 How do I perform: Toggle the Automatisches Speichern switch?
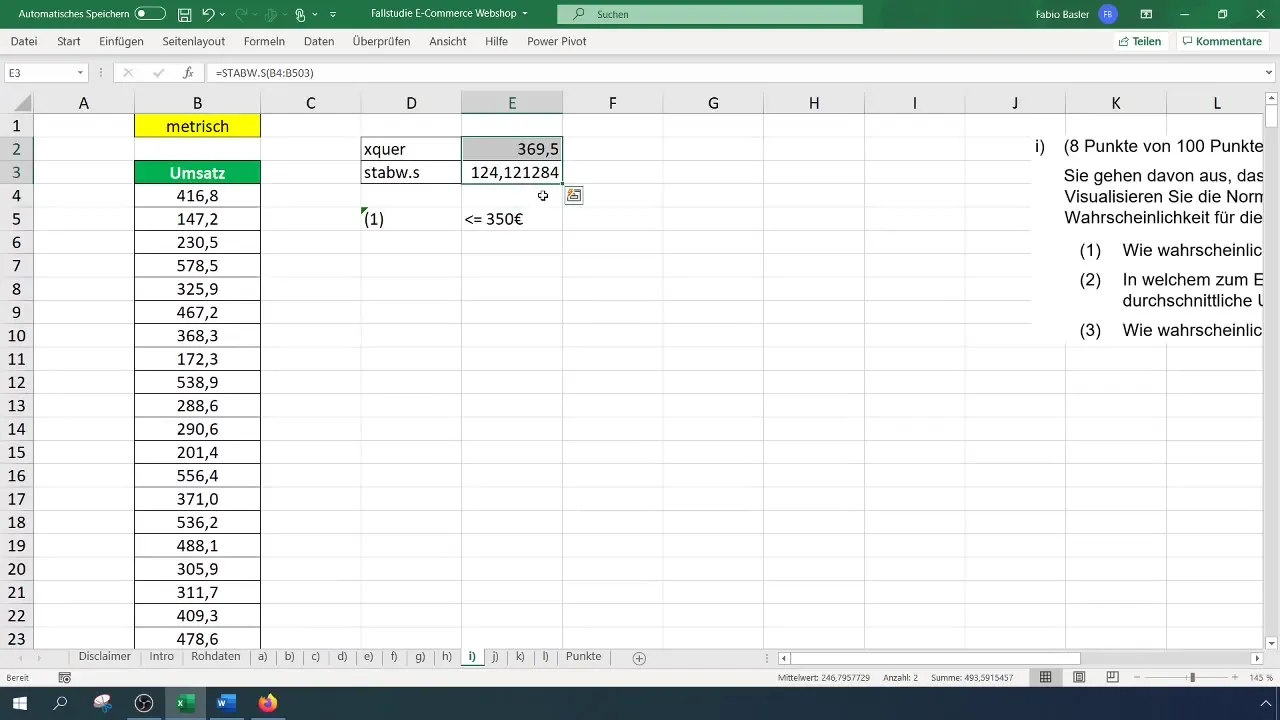150,14
